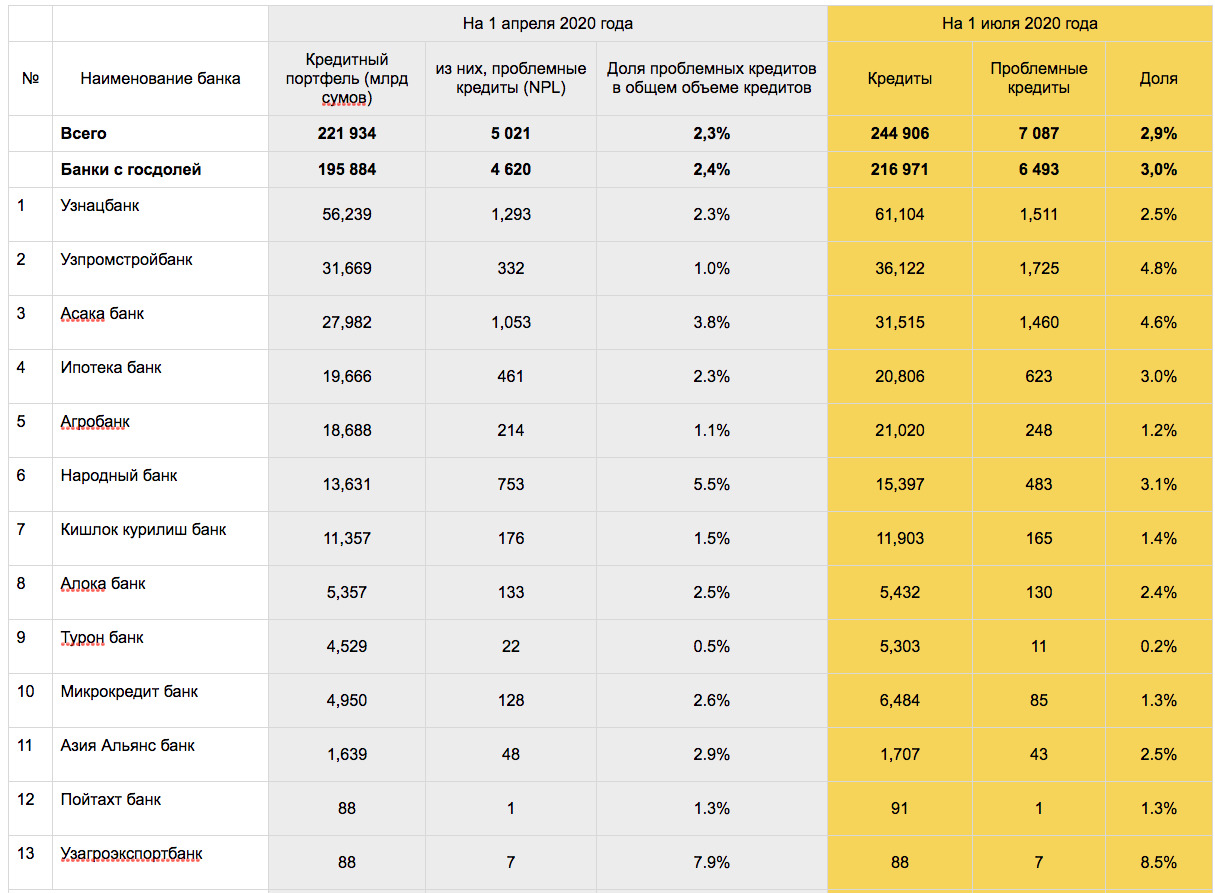The width and height of the screenshot is (1215, 893).
Task: Select the 'Кишлок курилиш банк' cell
Action: coord(143,529)
